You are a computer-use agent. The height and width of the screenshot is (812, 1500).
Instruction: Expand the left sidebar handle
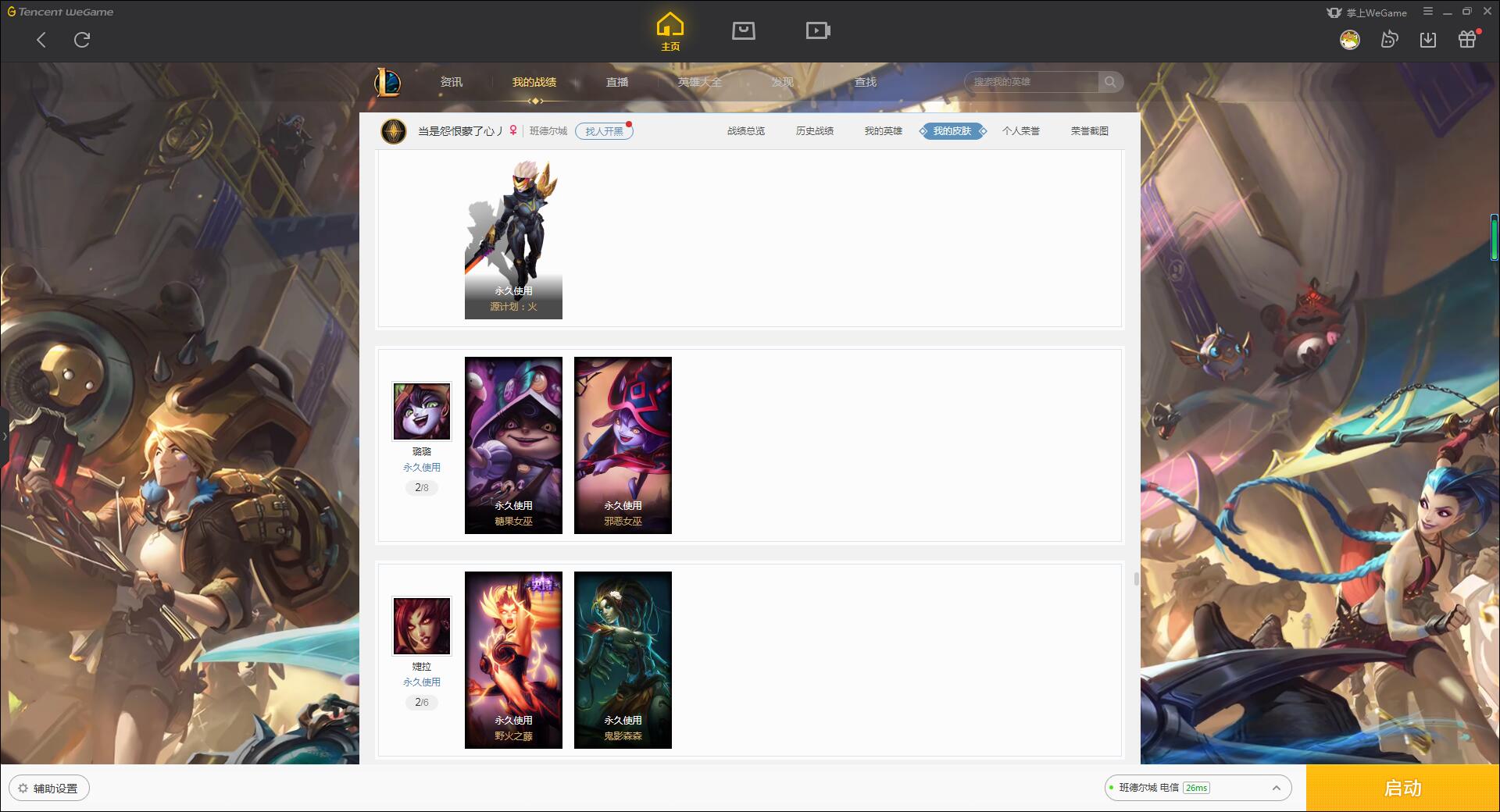coord(4,436)
